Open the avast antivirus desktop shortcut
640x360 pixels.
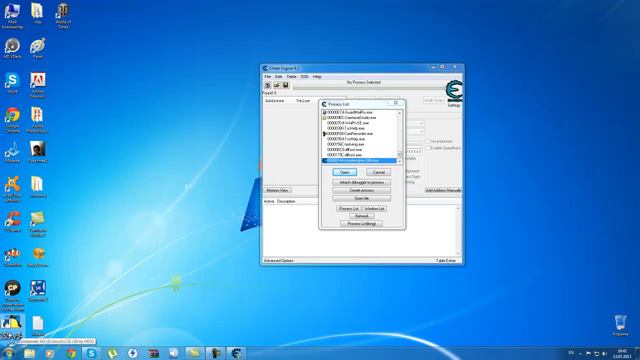coord(12,189)
